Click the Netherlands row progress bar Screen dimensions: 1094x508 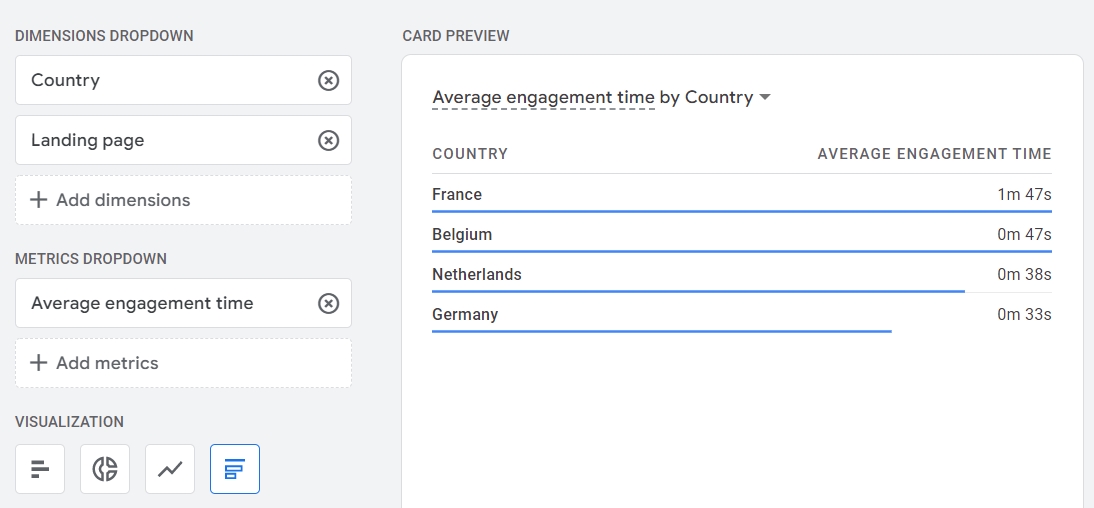[x=698, y=291]
